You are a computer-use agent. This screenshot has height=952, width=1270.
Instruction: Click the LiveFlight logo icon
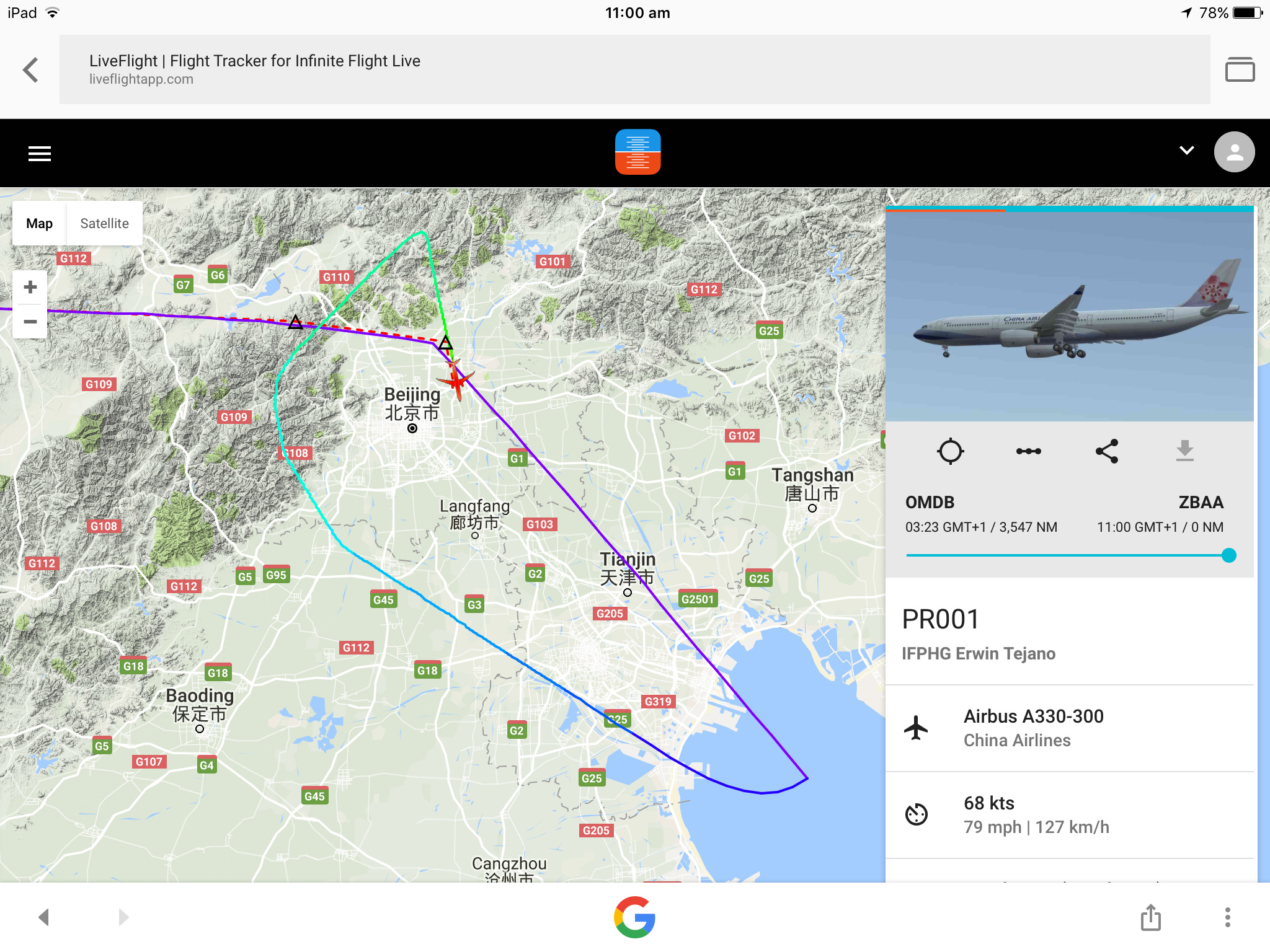tap(637, 152)
